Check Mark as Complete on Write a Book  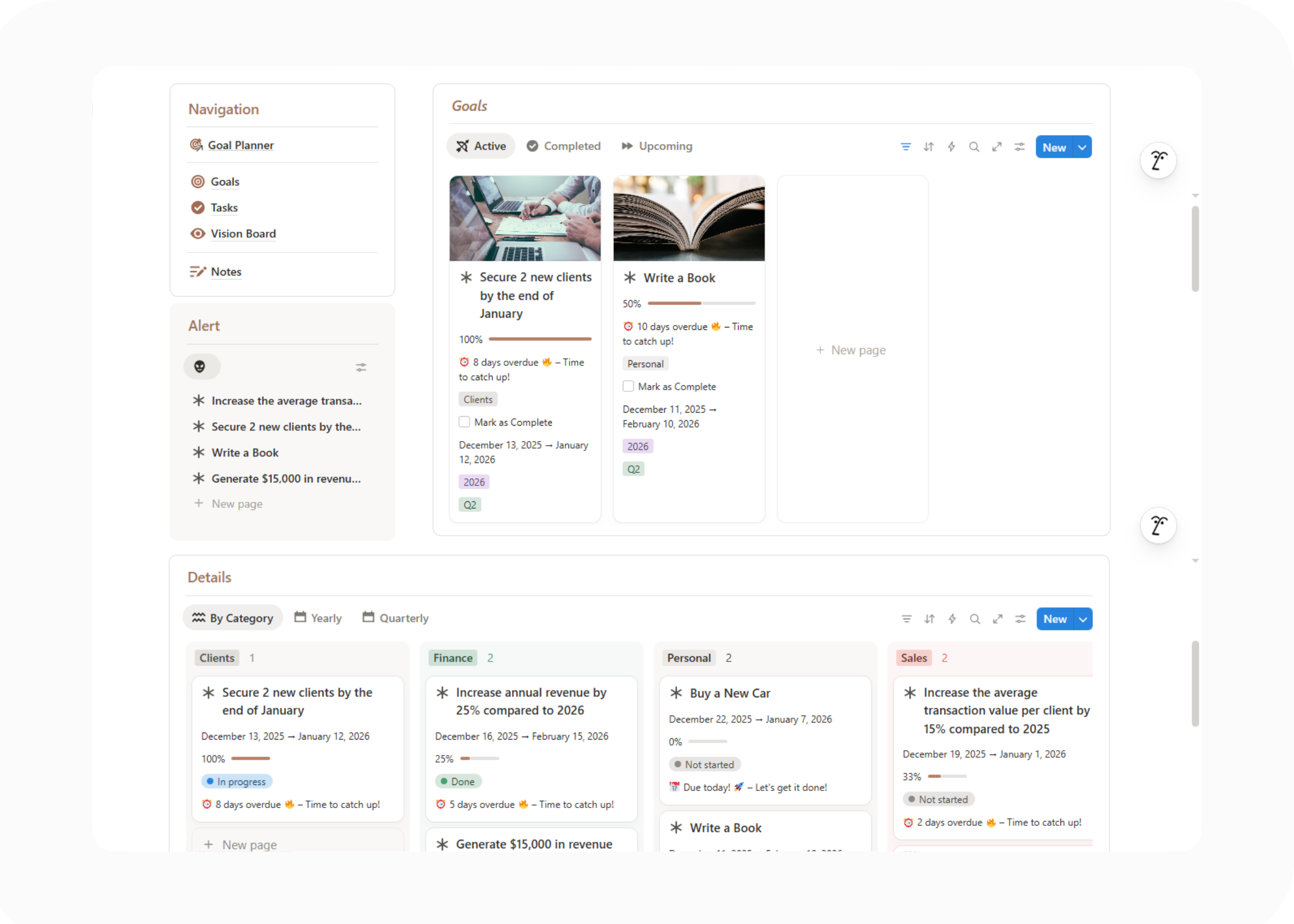[628, 386]
